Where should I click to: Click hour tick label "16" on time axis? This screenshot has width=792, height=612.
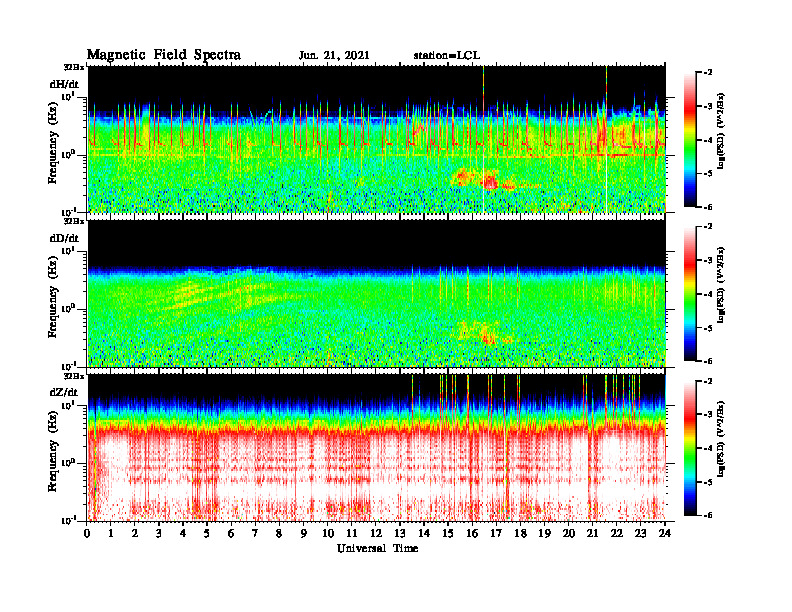[x=472, y=534]
